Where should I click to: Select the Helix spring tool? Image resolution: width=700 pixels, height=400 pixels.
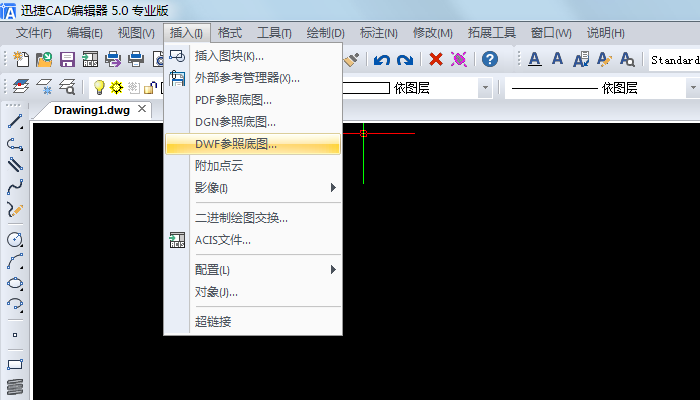coord(15,387)
